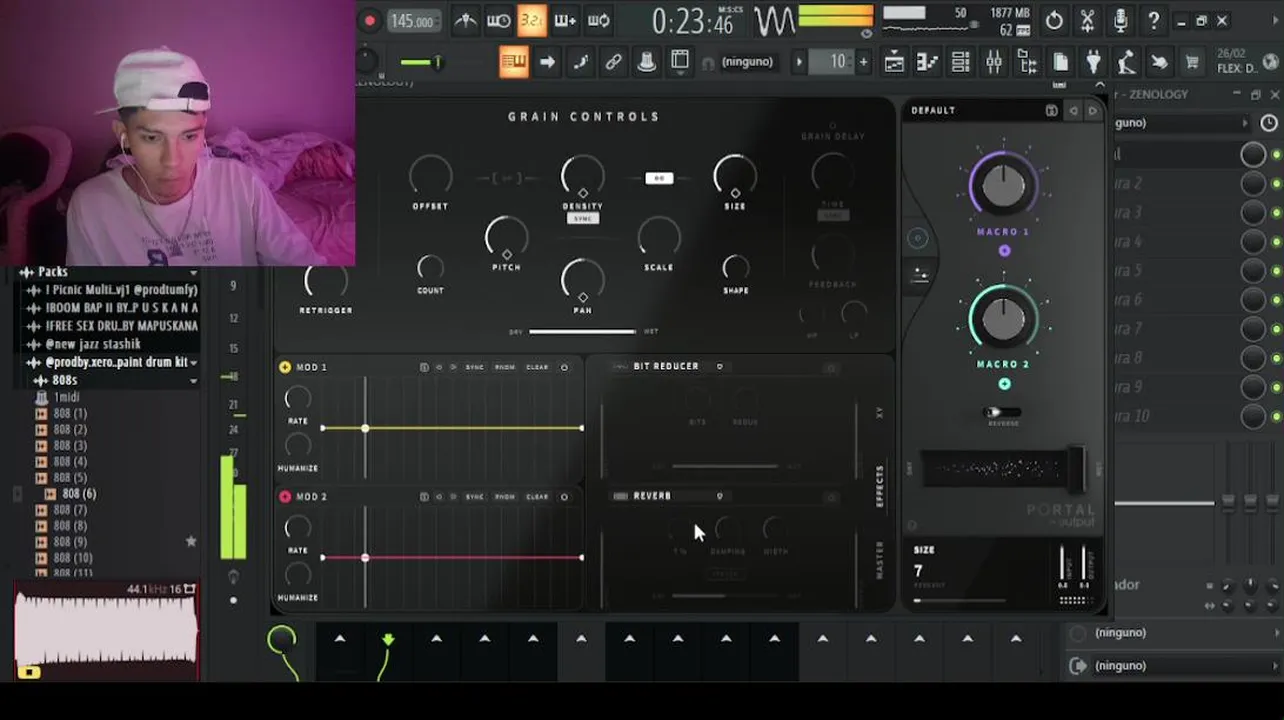This screenshot has height=720, width=1284.
Task: Toggle the MOD 2 pink enable circle
Action: tap(285, 496)
